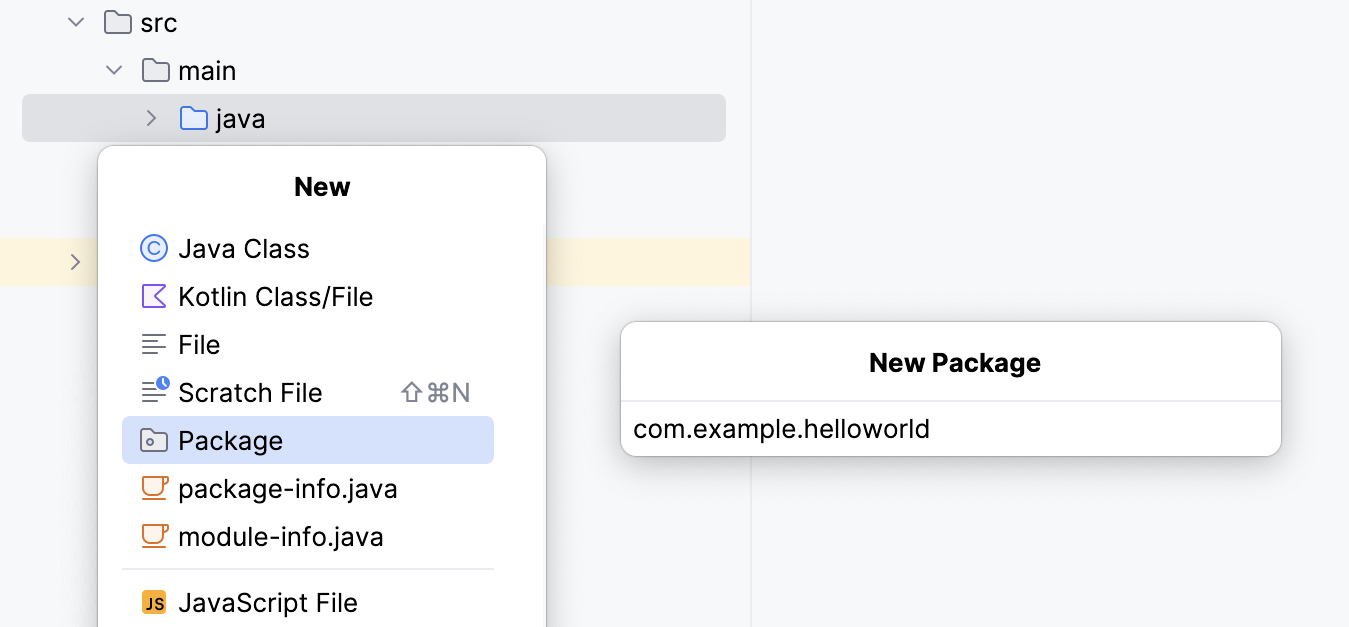Click the coffee cup icon beside package-info.java

coord(154,488)
